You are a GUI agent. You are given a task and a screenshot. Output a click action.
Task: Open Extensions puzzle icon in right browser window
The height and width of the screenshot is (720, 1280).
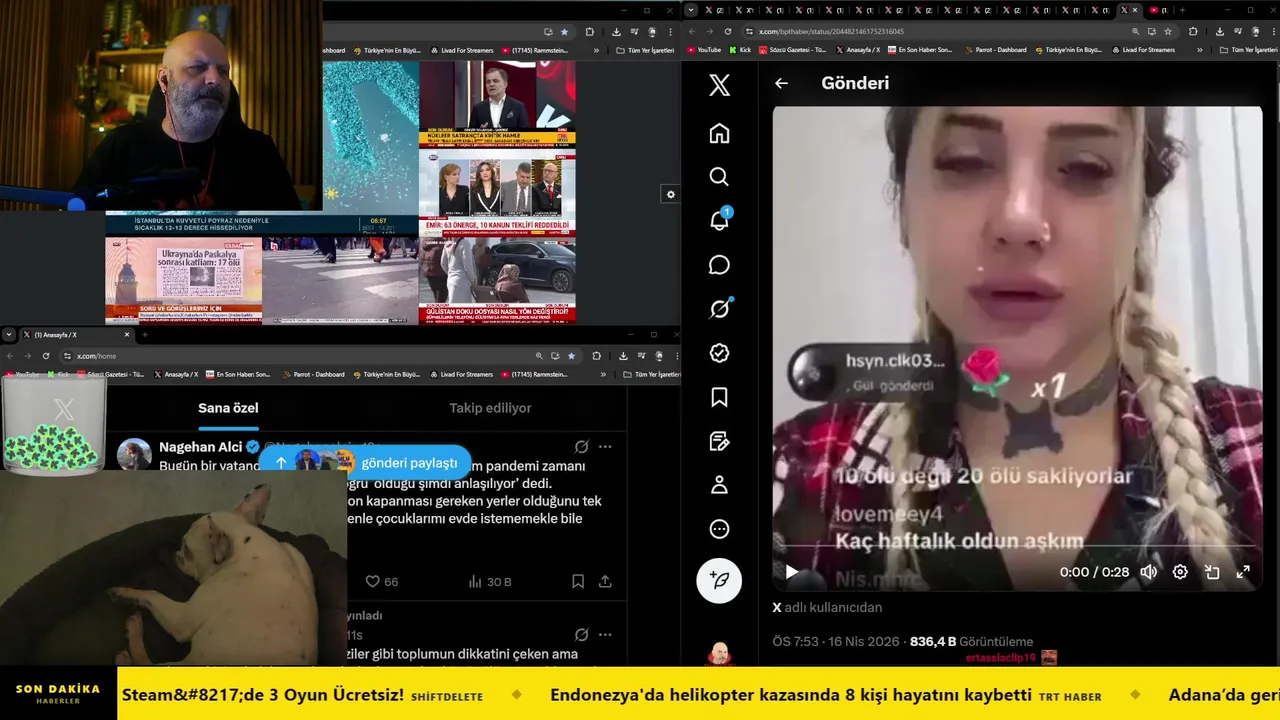point(1193,31)
